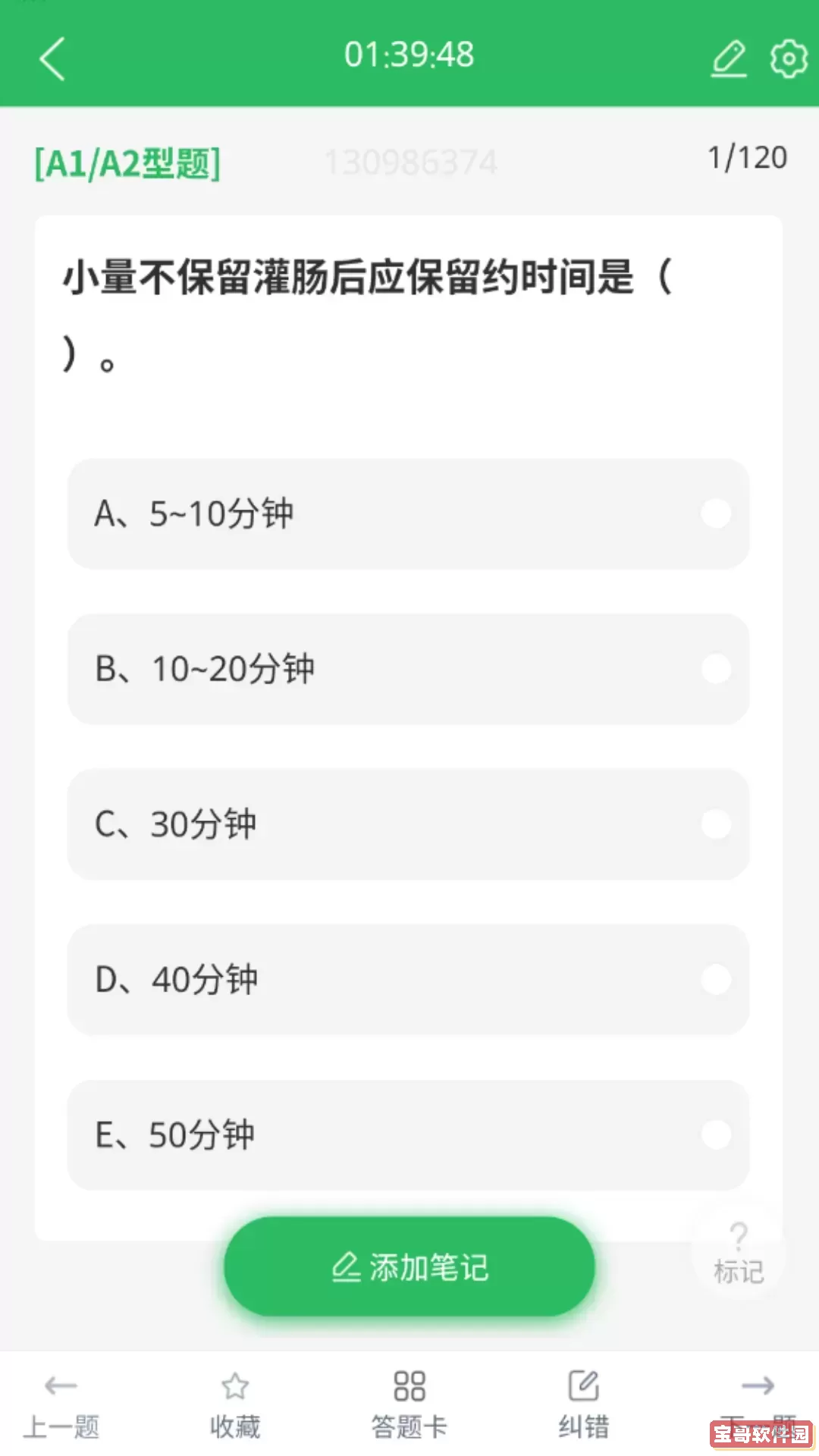819x1456 pixels.
Task: Select radio button for option D
Action: point(716,979)
